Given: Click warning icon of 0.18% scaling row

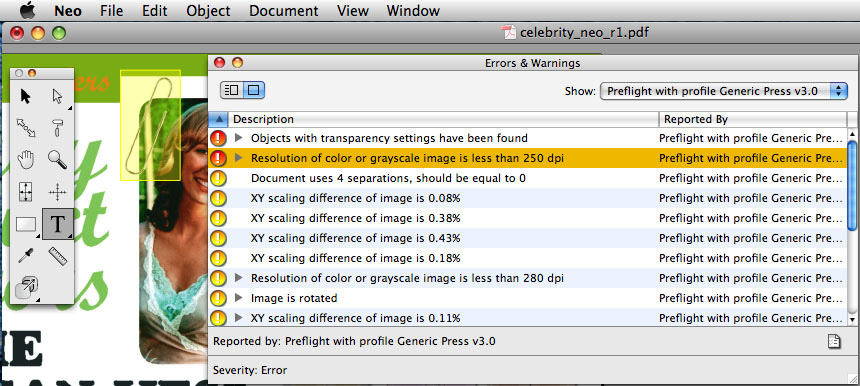Looking at the screenshot, I should (218, 258).
